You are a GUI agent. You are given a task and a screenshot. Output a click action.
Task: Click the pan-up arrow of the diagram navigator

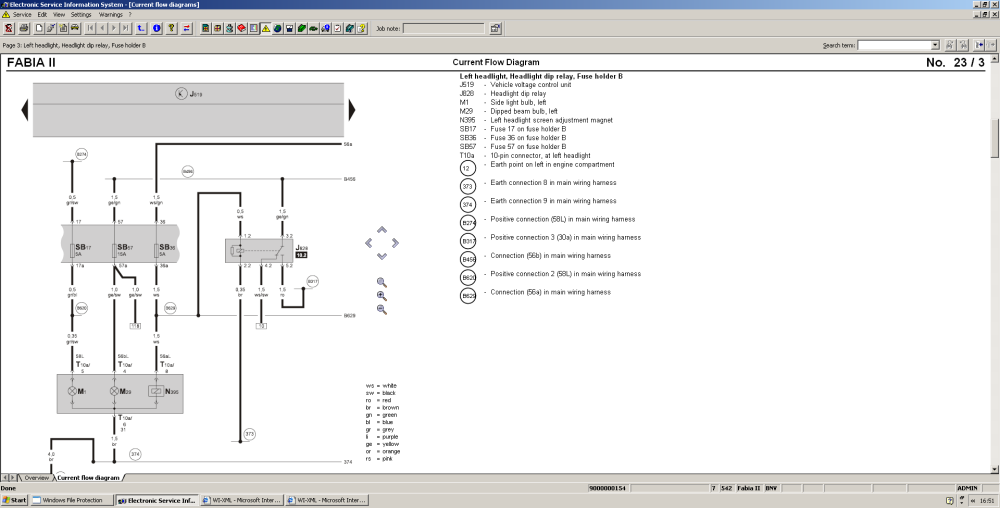(381, 229)
